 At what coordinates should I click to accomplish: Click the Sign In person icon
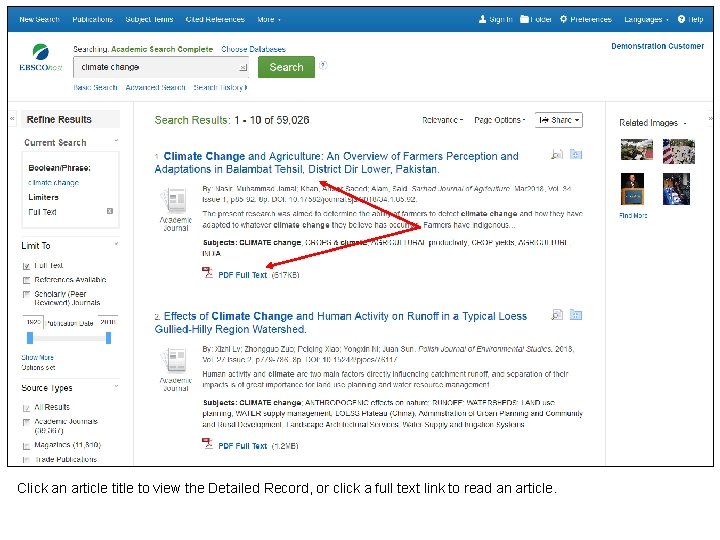click(x=482, y=19)
